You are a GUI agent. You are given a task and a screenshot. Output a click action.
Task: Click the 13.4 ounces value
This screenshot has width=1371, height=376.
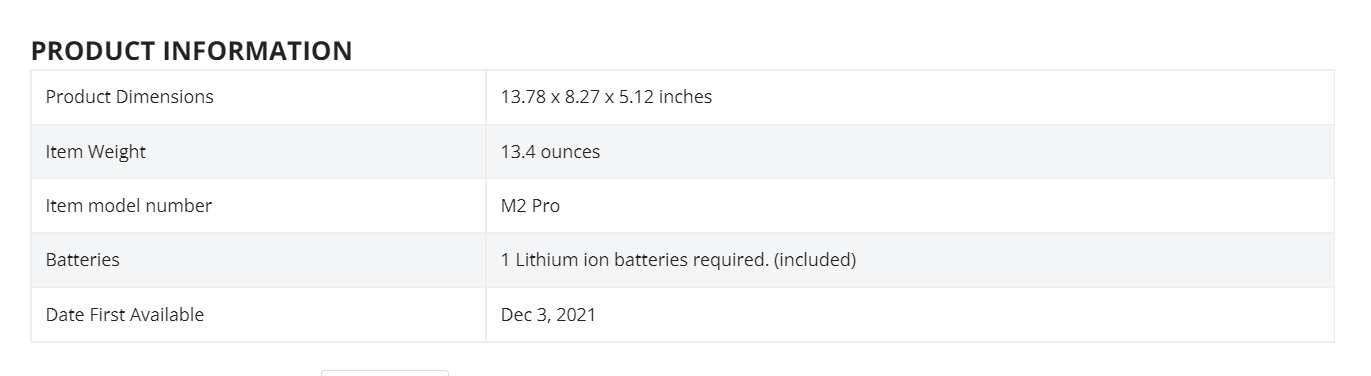click(x=550, y=152)
